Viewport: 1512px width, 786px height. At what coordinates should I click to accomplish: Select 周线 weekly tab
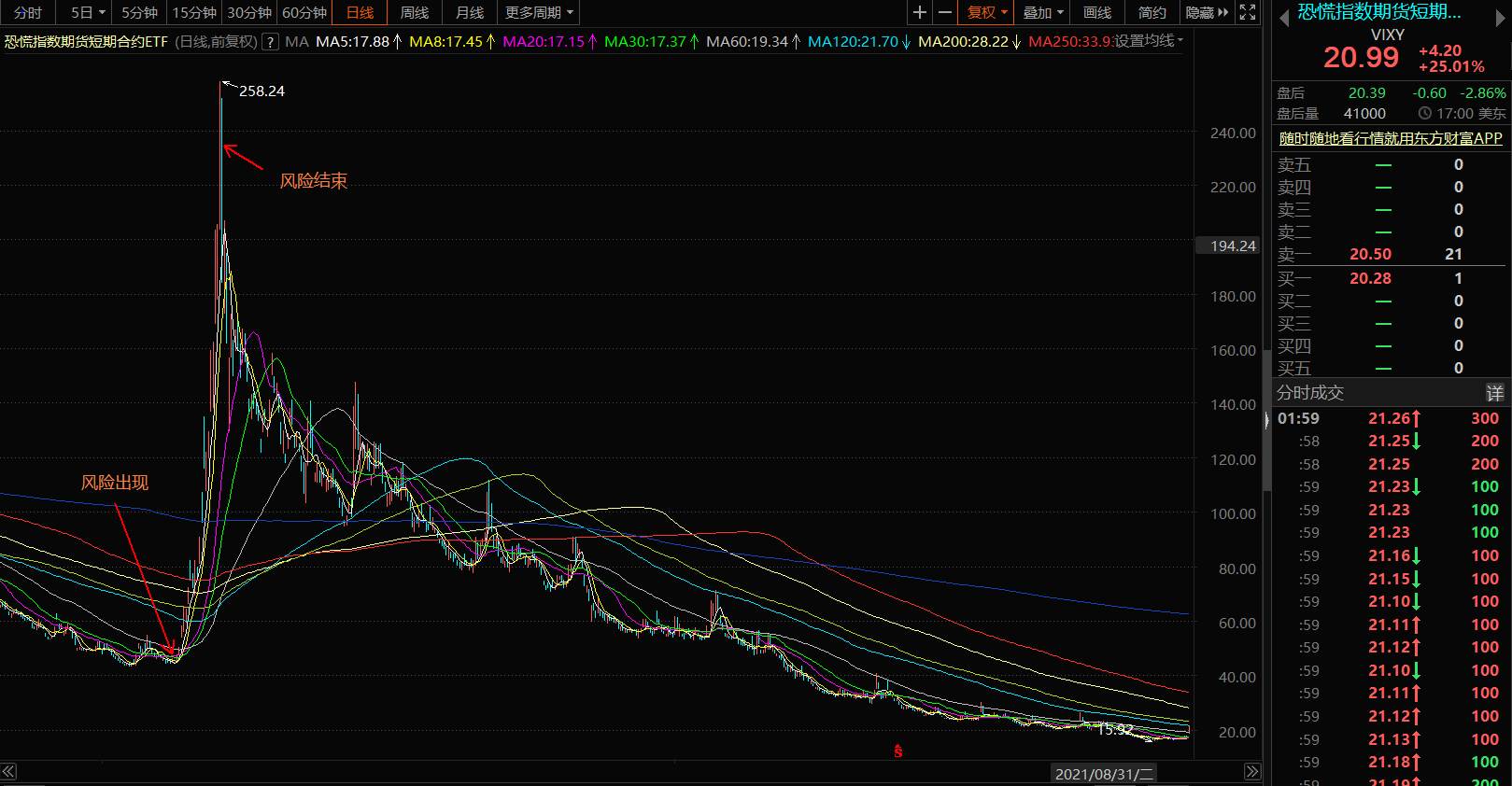point(415,12)
